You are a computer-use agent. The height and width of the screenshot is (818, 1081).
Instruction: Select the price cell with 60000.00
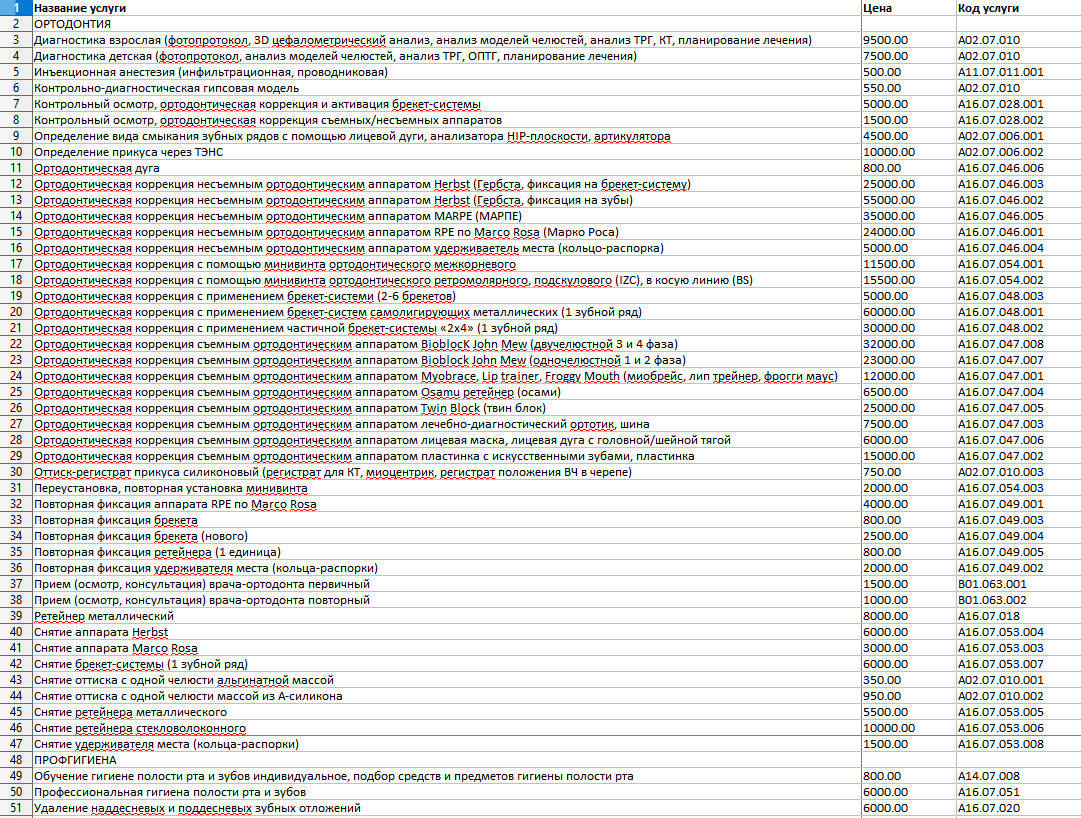pyautogui.click(x=888, y=312)
